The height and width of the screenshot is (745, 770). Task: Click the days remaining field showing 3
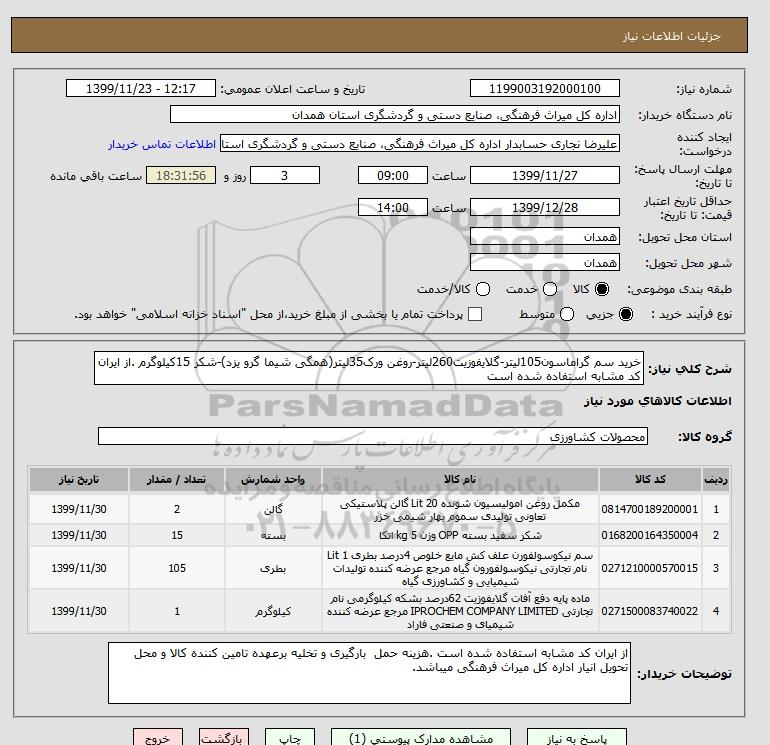pyautogui.click(x=285, y=175)
